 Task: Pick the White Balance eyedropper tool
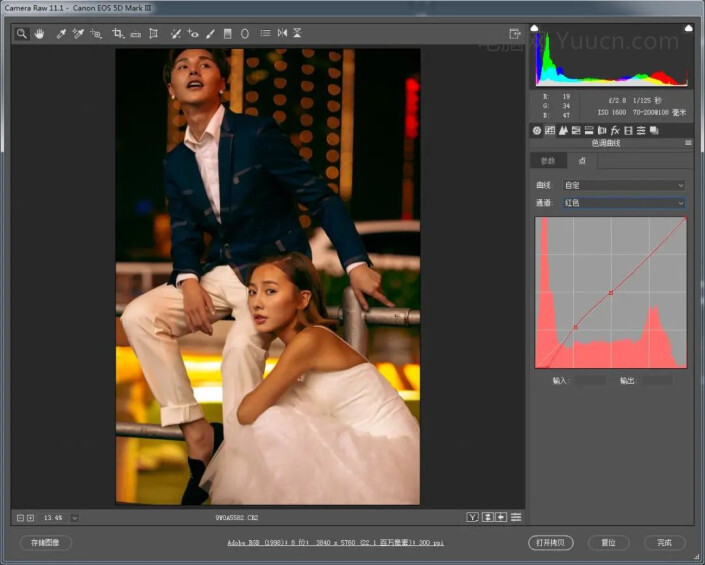[x=61, y=34]
